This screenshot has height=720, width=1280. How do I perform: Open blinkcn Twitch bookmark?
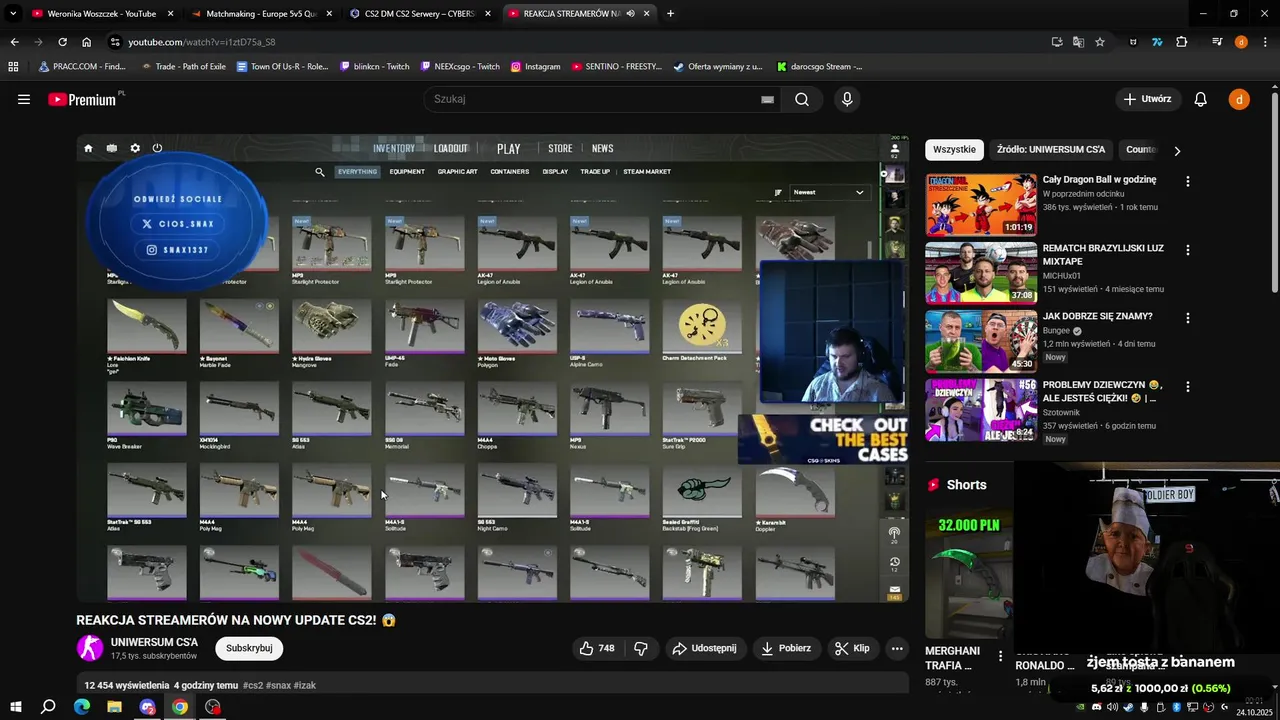pos(375,67)
